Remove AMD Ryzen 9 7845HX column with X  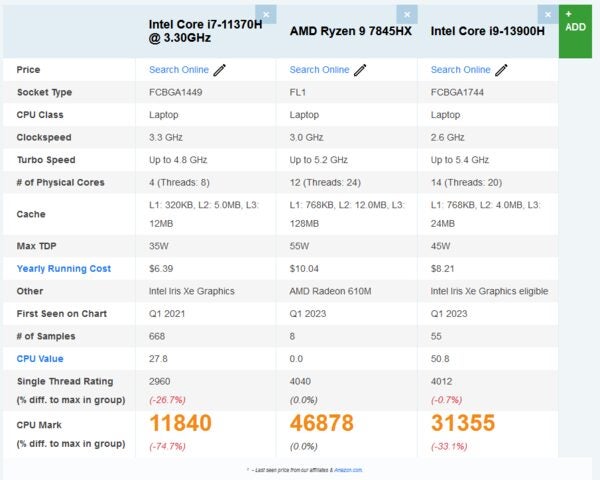tap(407, 15)
